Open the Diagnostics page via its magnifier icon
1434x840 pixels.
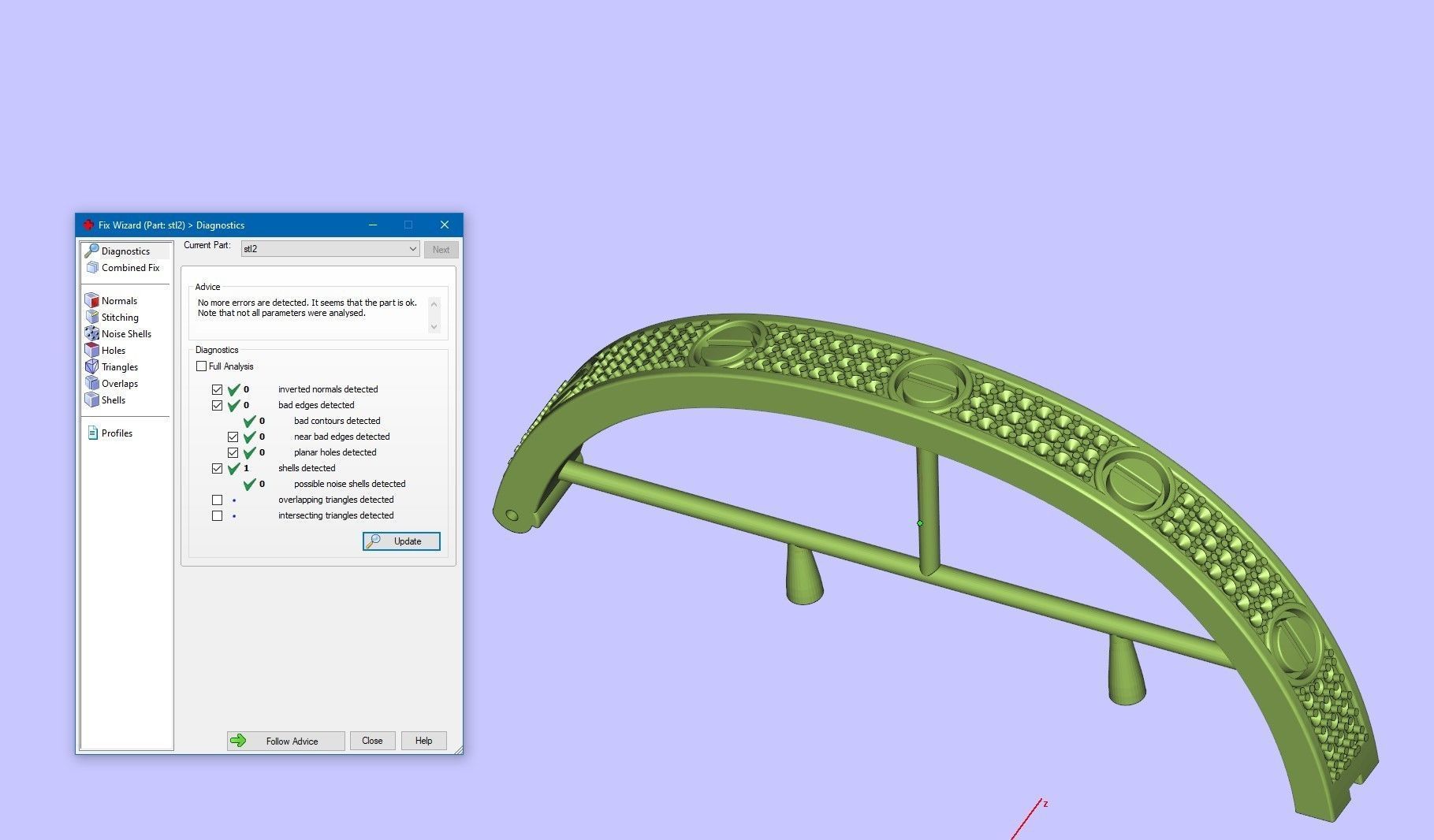92,251
